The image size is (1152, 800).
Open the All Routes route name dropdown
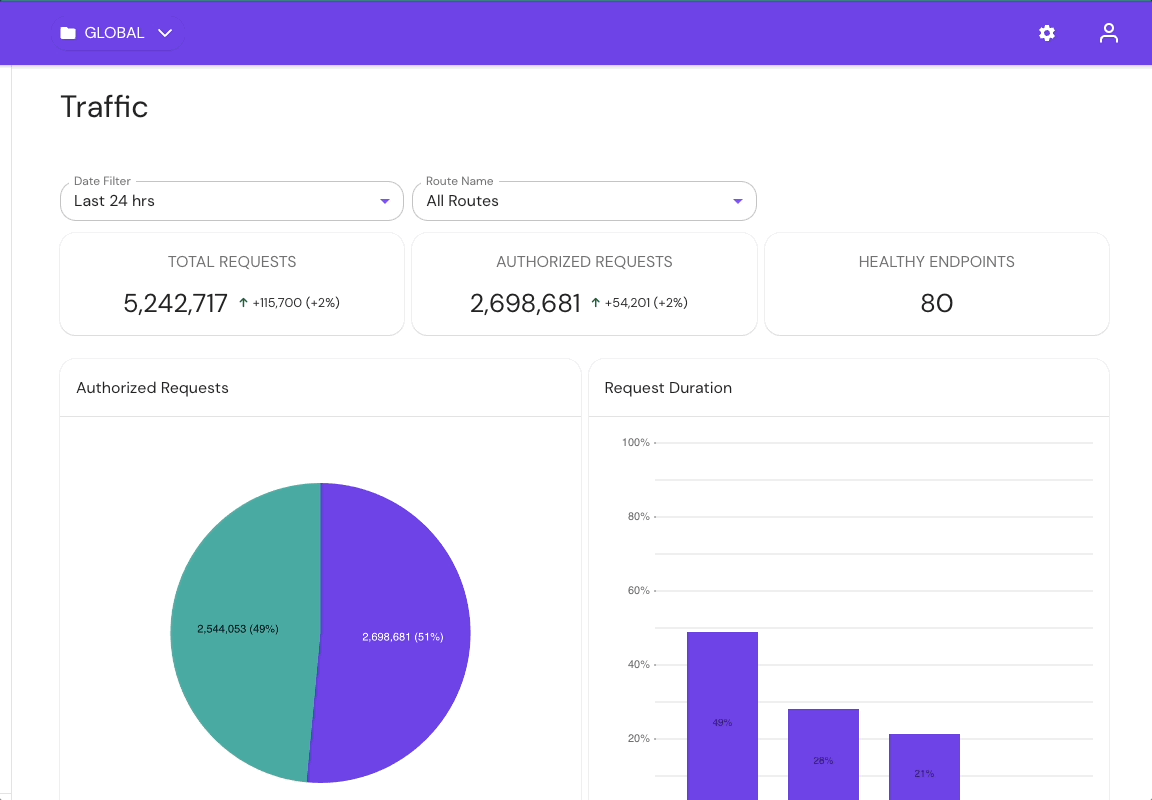coord(570,201)
